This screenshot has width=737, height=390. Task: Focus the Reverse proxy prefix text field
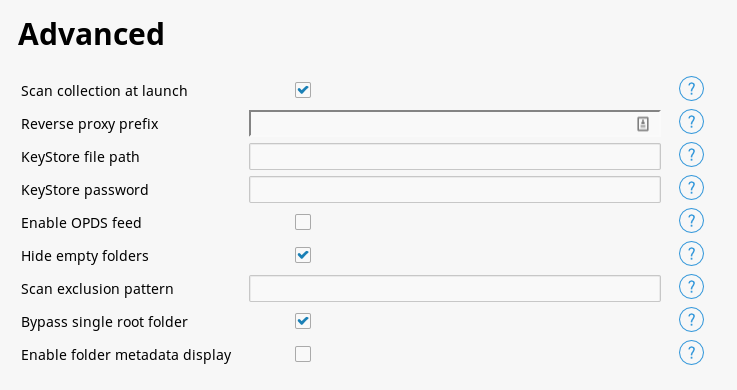(455, 124)
